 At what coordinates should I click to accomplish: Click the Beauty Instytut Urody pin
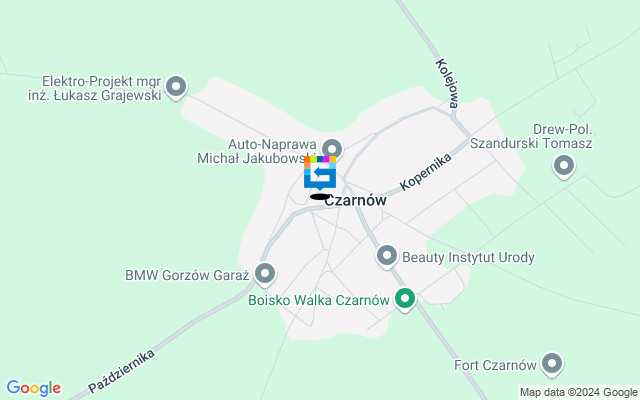[387, 257]
